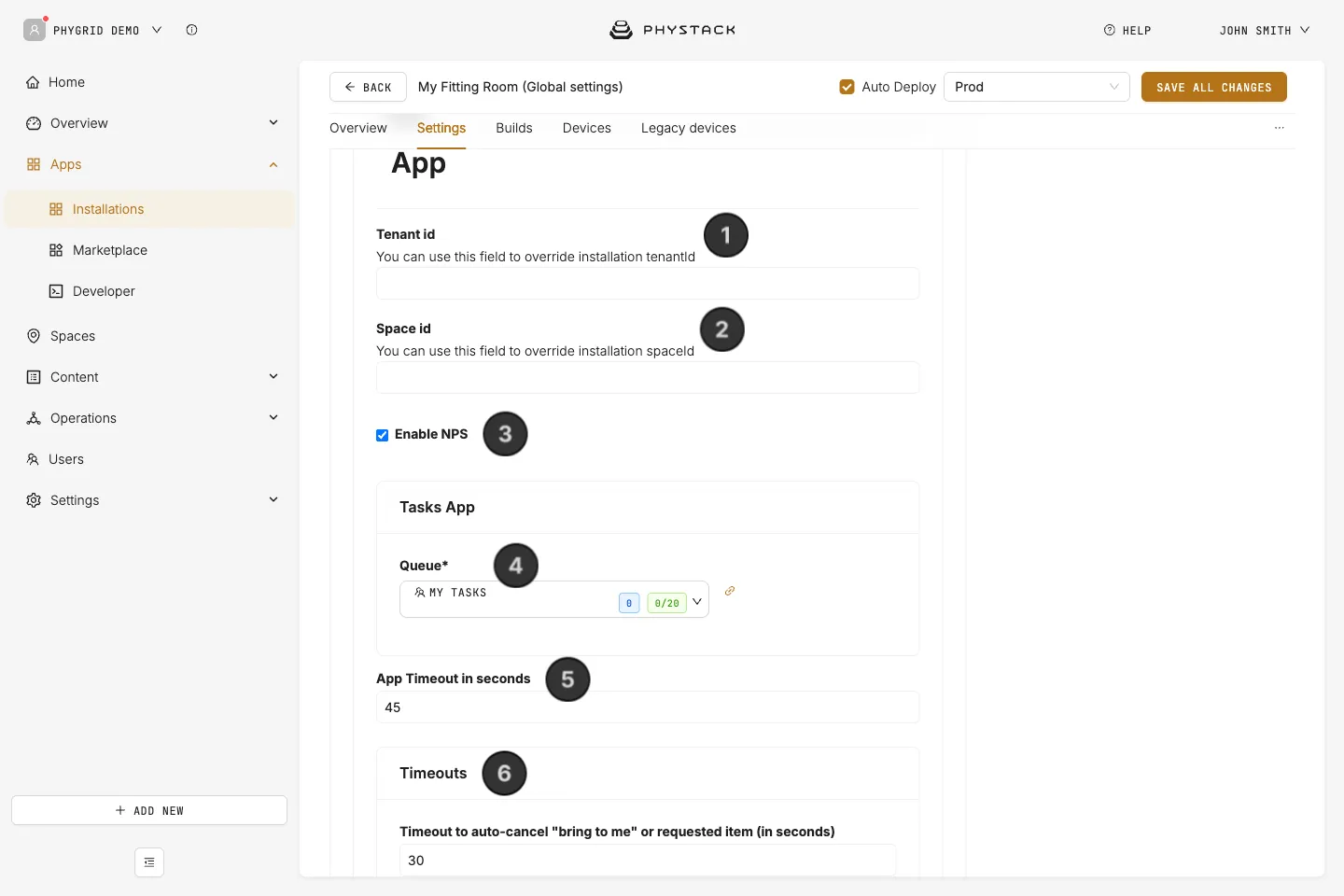This screenshot has height=896, width=1344.
Task: Open the Help link
Action: [x=1127, y=31]
